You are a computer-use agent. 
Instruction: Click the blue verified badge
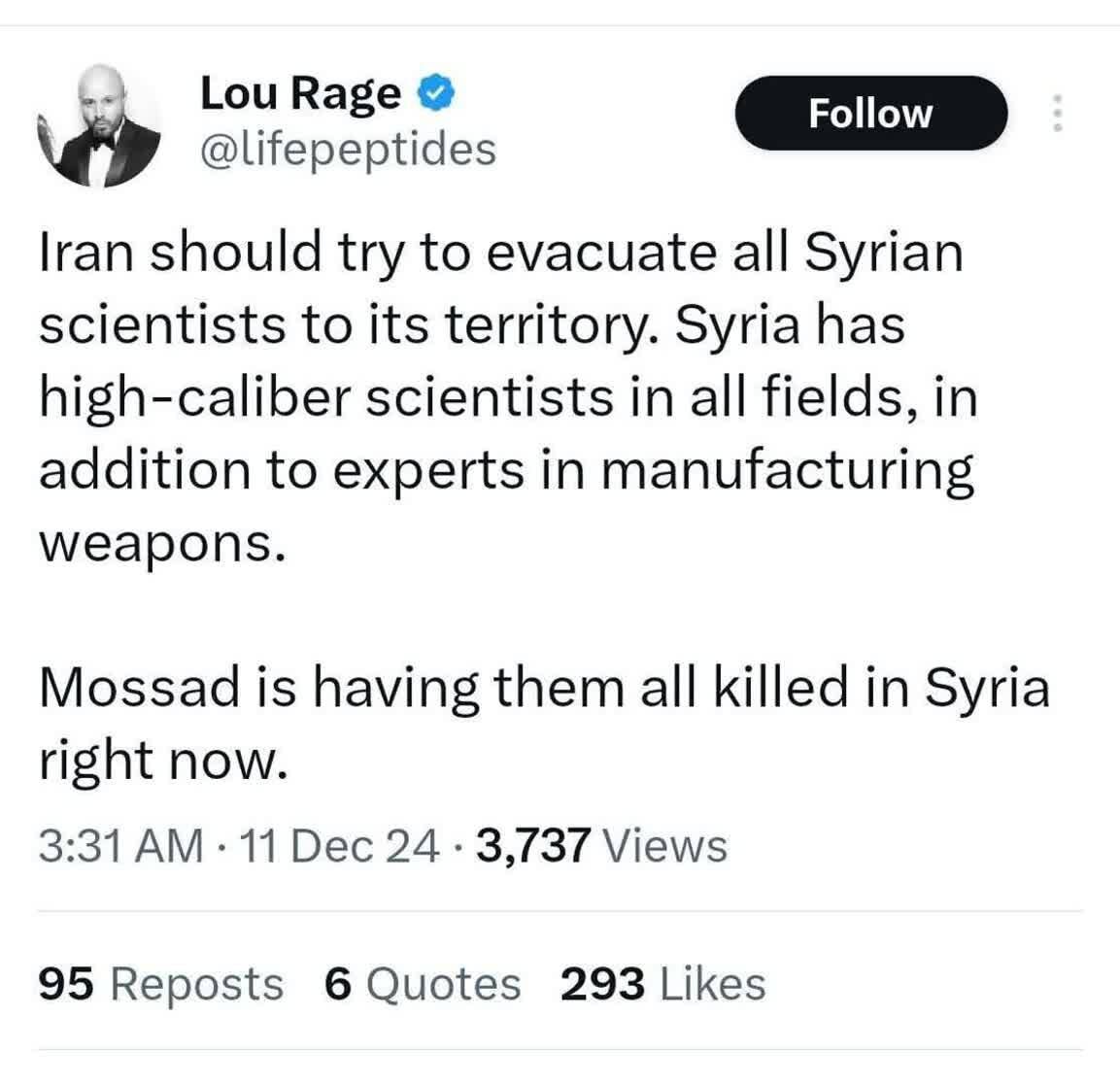(436, 93)
